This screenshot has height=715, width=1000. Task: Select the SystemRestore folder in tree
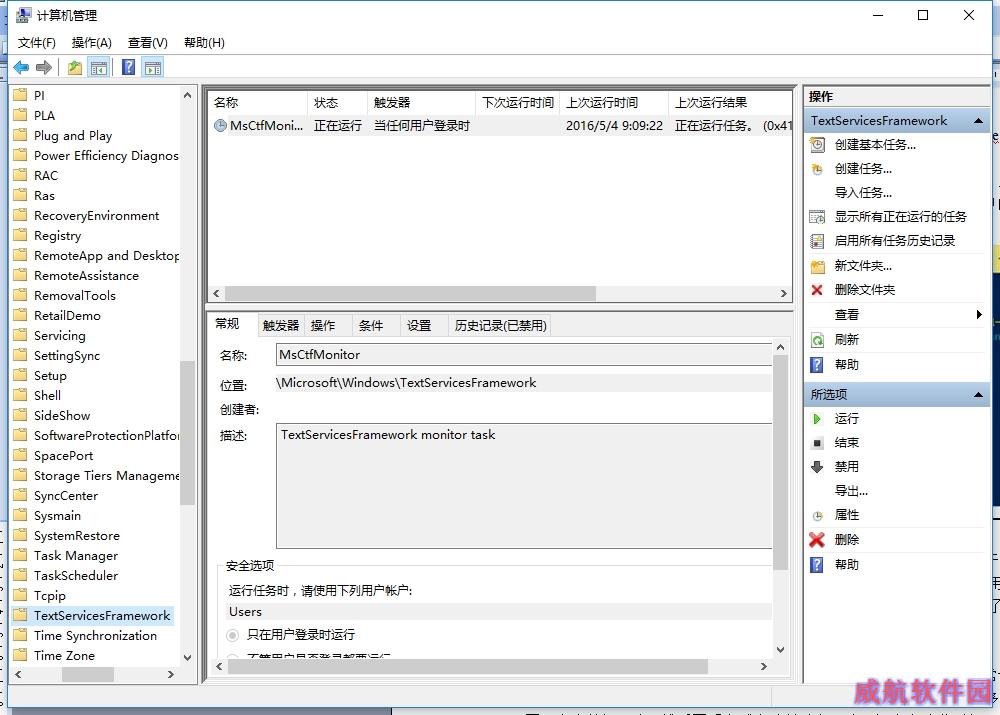(x=77, y=536)
